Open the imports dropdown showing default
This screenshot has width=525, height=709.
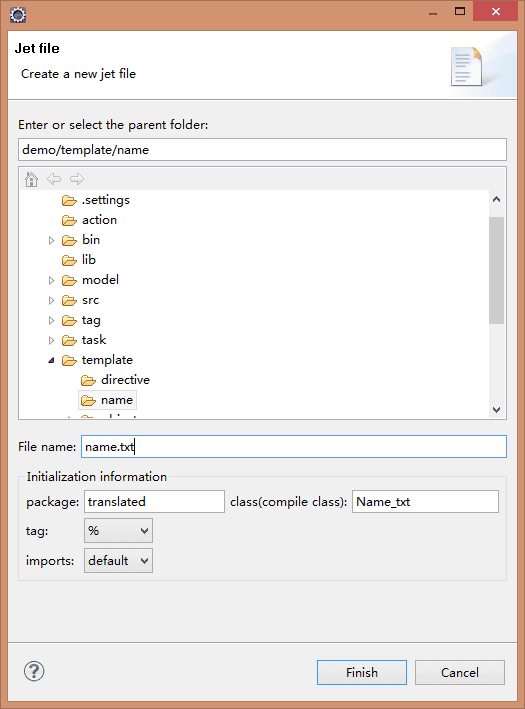[x=118, y=561]
